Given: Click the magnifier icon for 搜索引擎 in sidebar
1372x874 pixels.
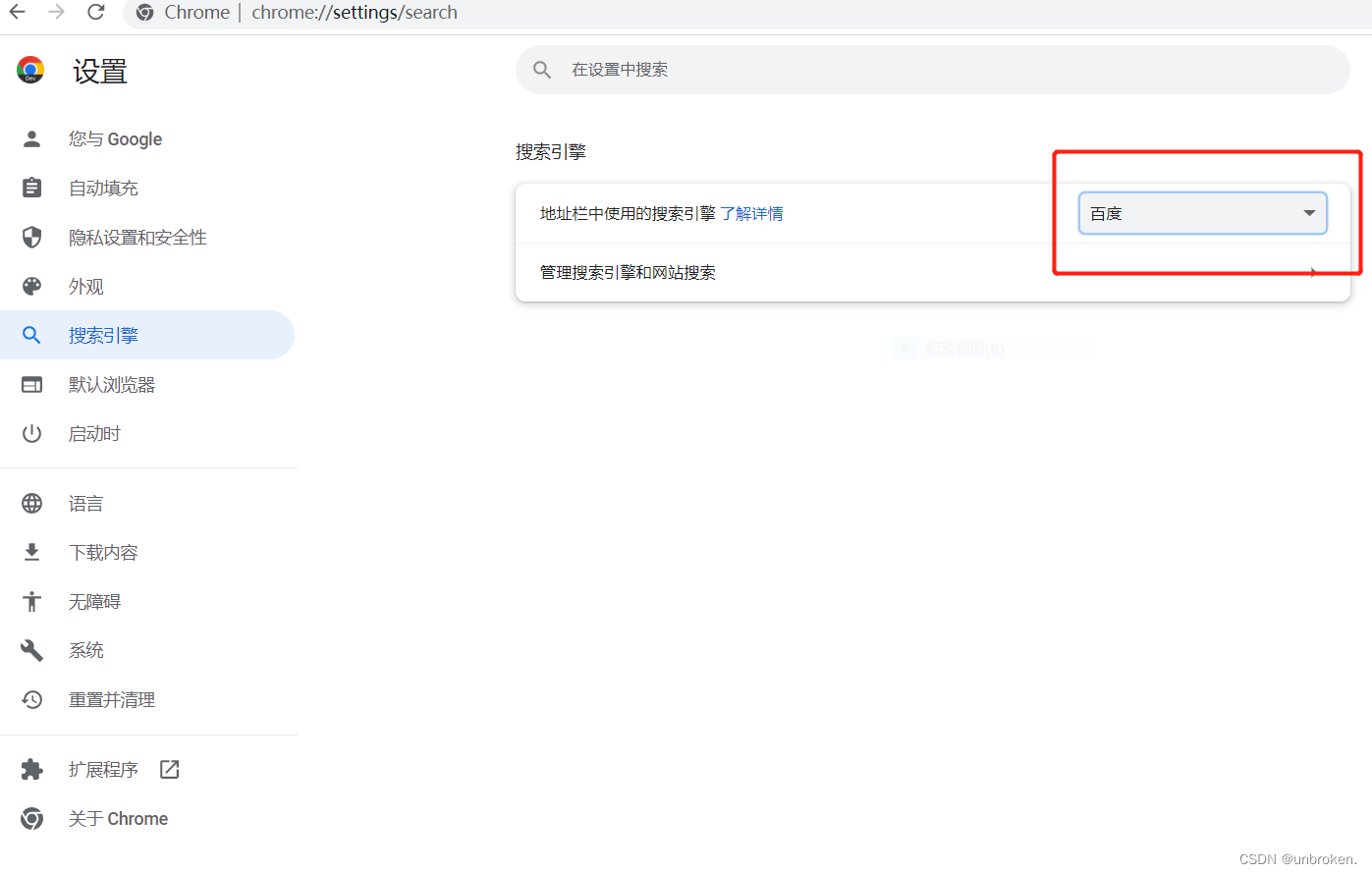Looking at the screenshot, I should click(31, 335).
